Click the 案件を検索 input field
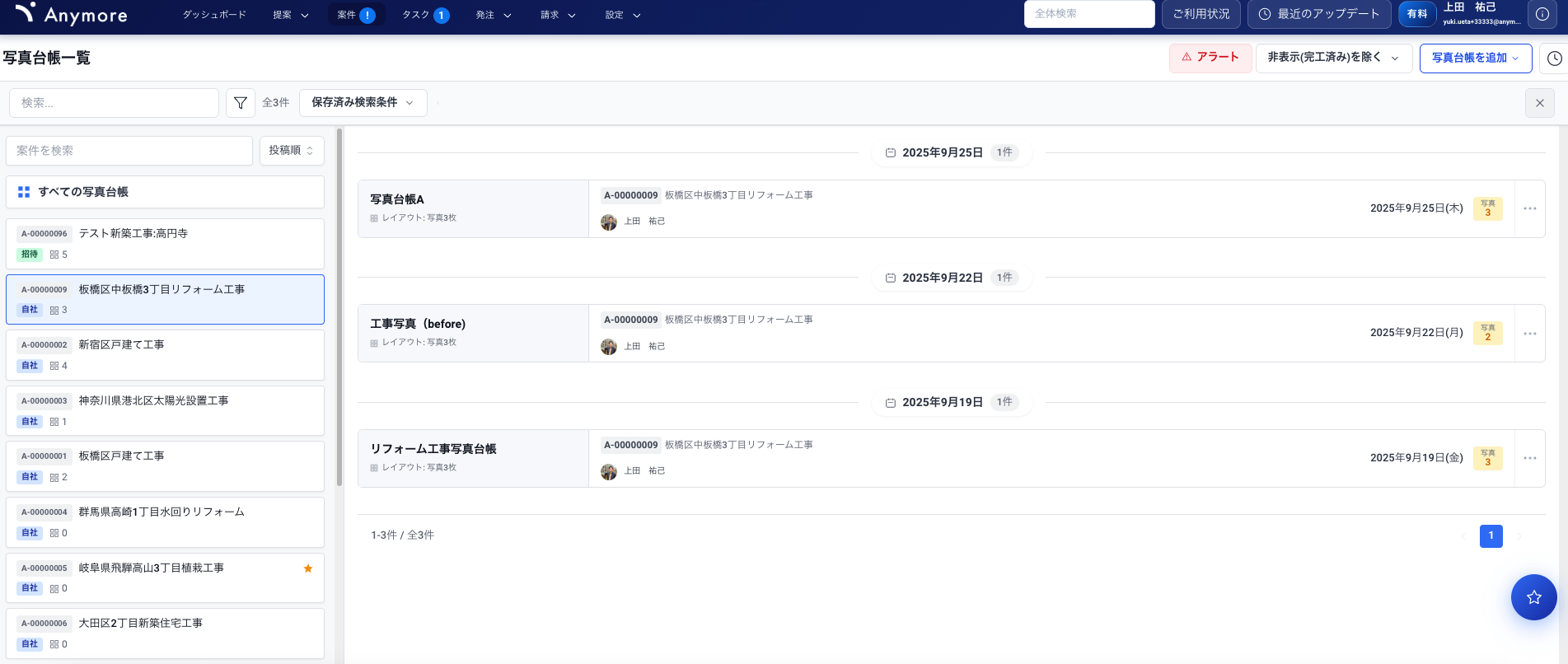 click(129, 151)
